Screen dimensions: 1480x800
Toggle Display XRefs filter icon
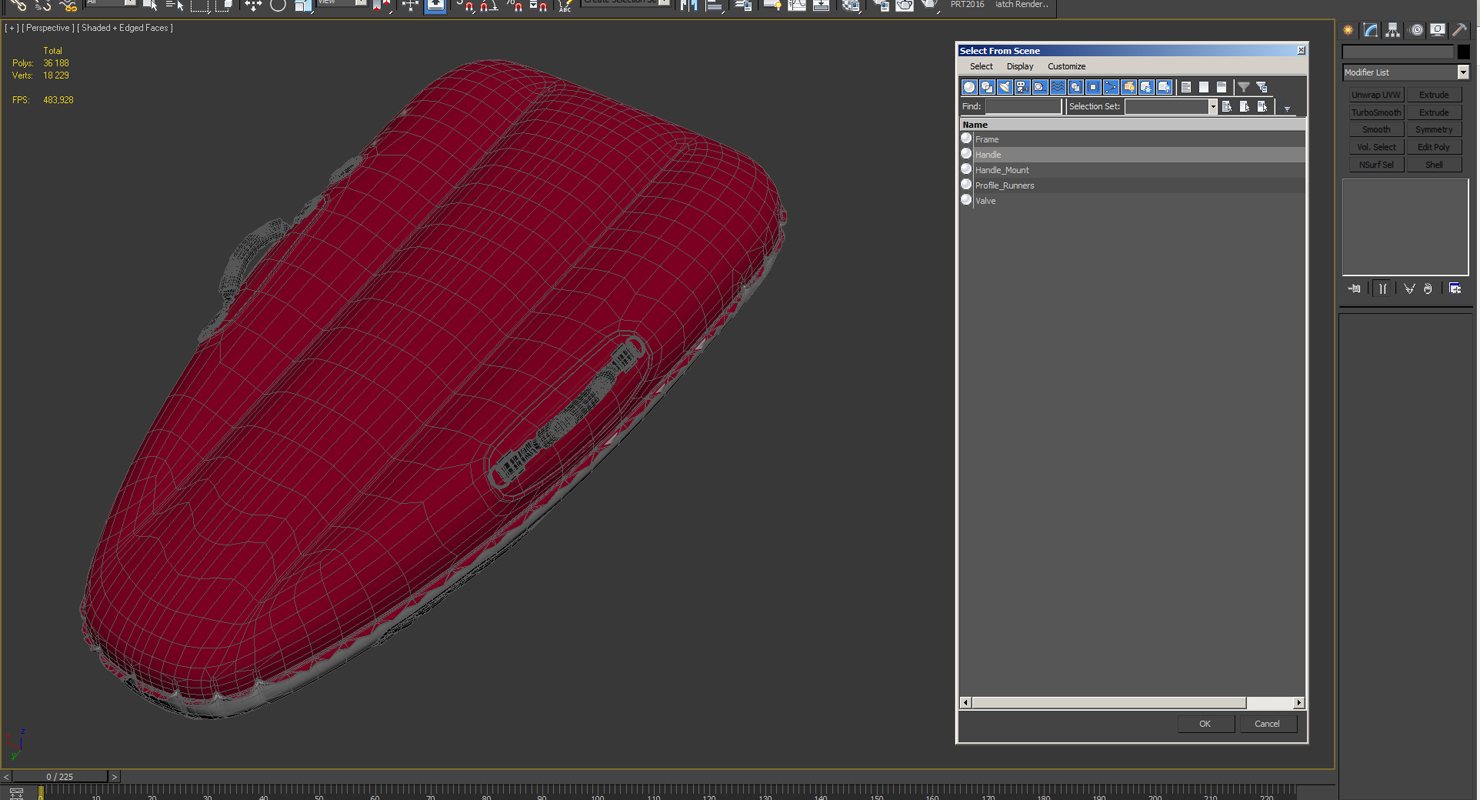(x=1093, y=87)
